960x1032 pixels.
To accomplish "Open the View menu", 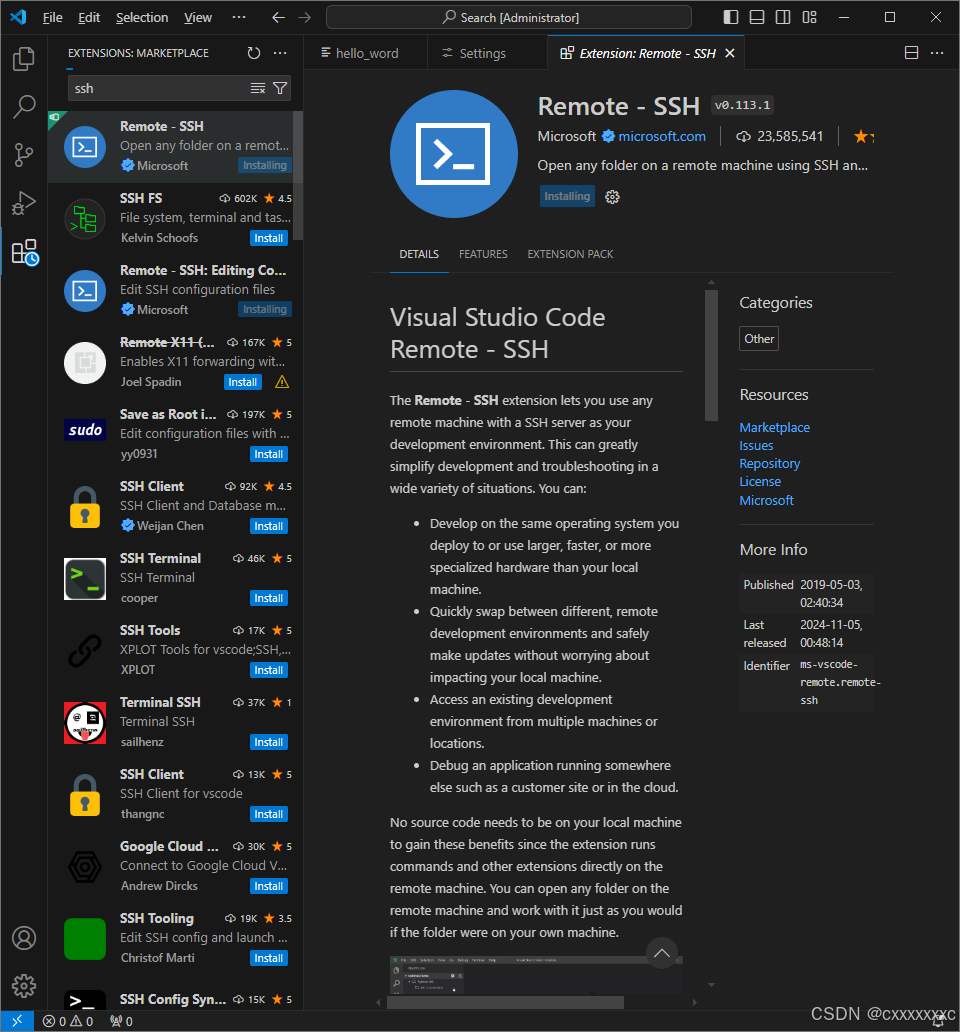I will coord(198,18).
